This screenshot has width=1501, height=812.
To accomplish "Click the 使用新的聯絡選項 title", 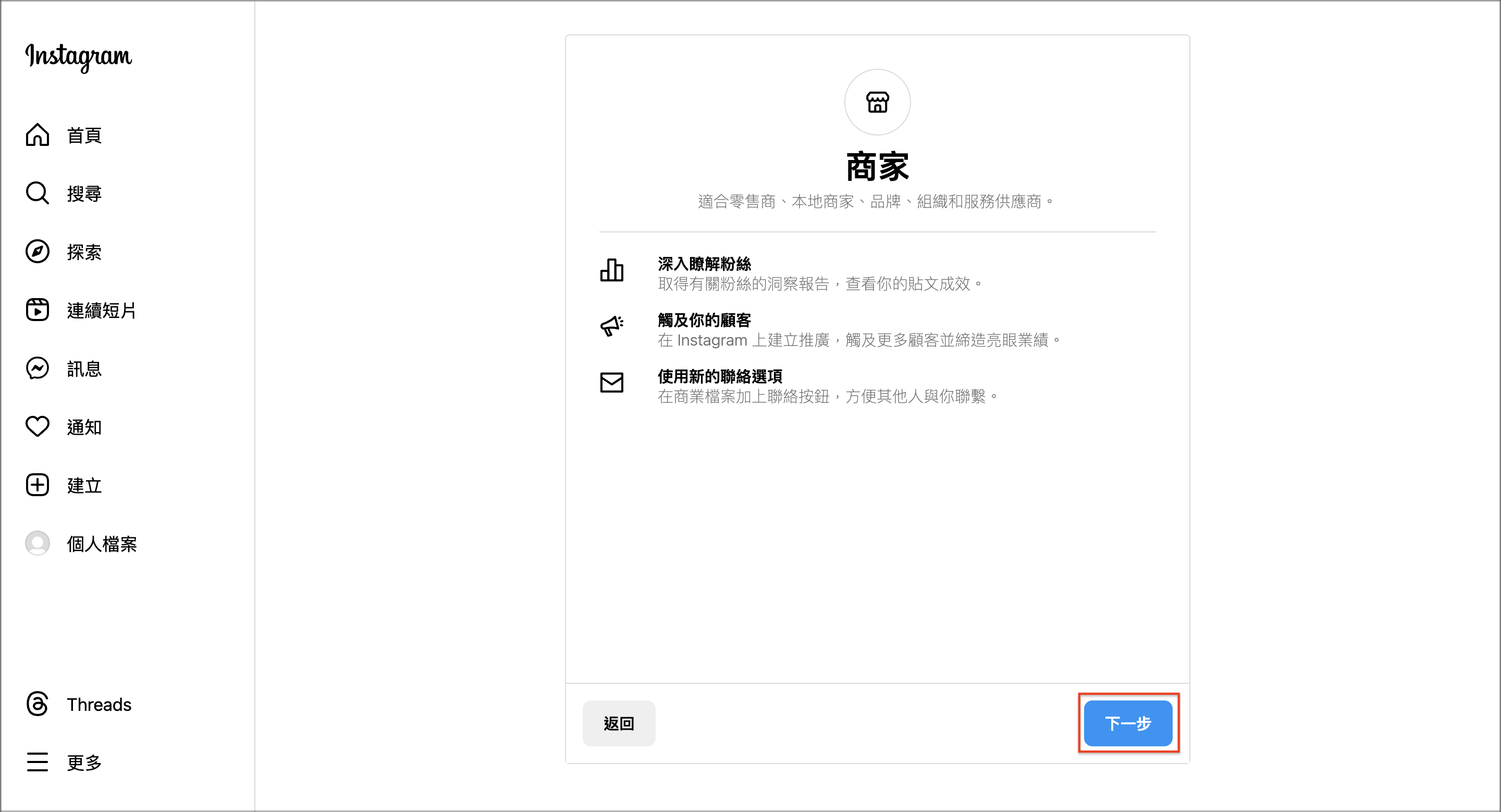I will coord(720,376).
